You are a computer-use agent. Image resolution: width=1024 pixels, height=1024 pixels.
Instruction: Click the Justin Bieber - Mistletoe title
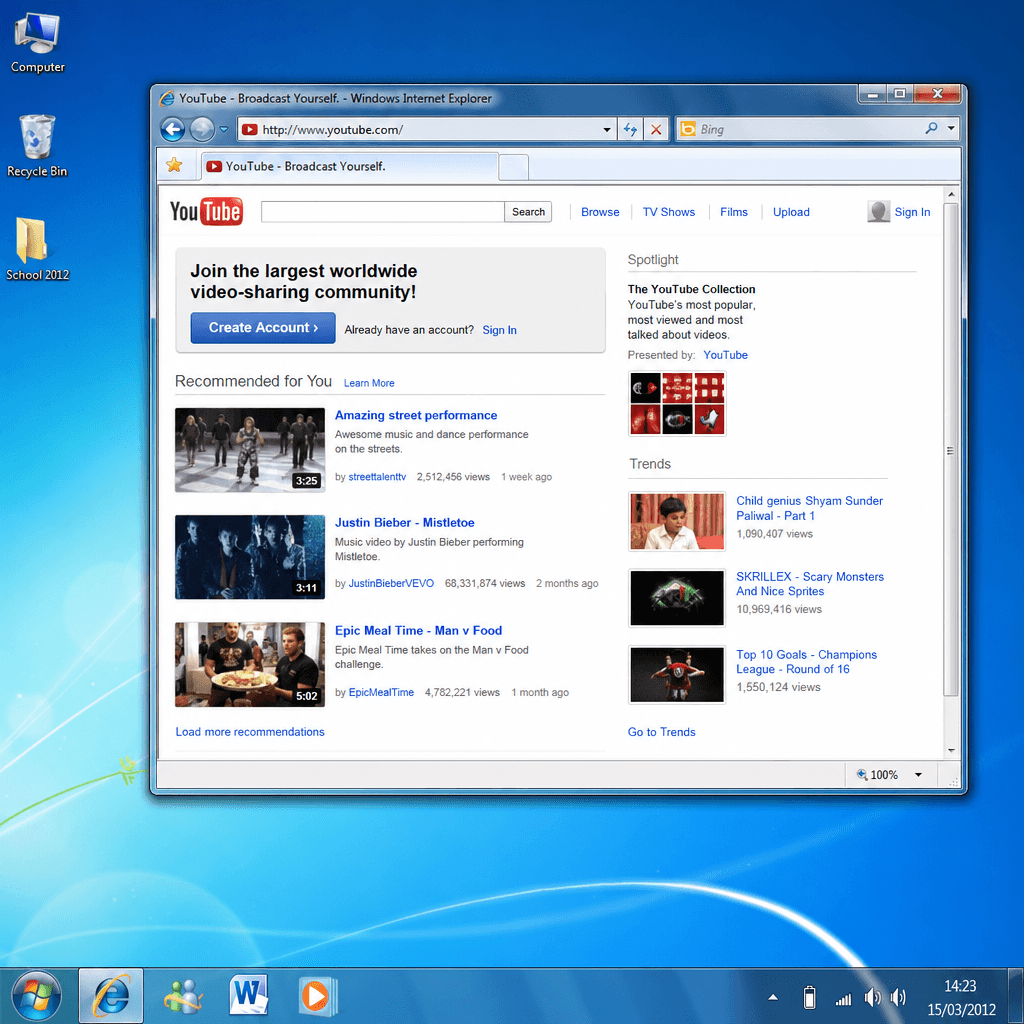coord(404,522)
